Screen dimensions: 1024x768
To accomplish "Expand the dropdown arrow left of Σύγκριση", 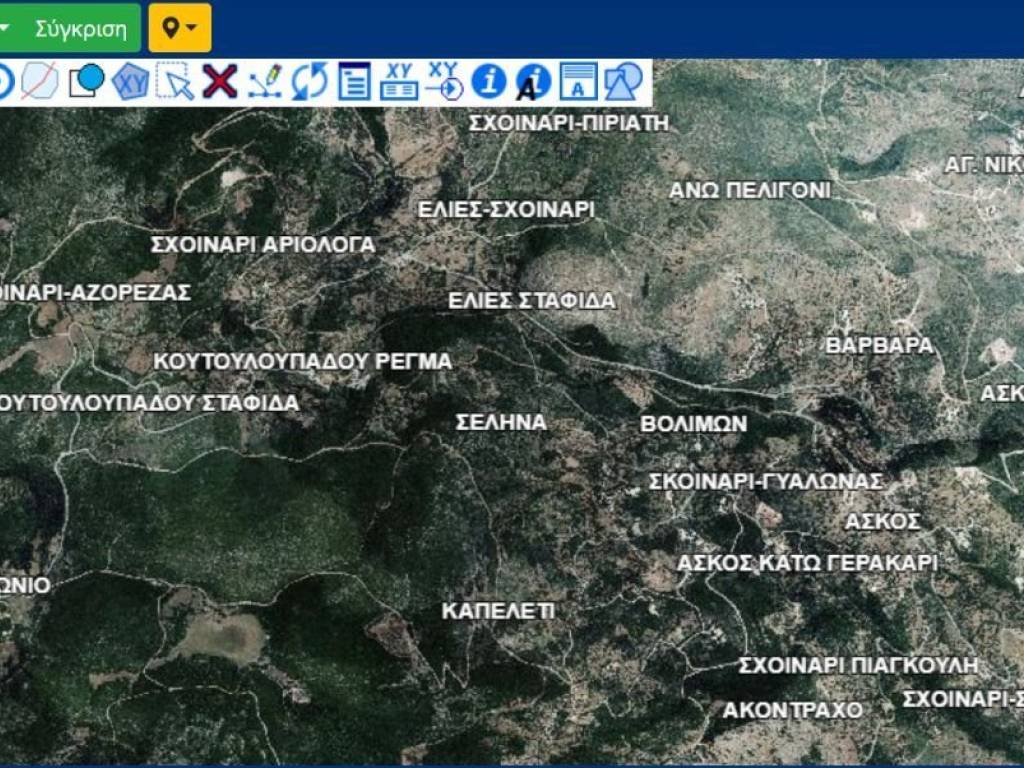I will pos(5,28).
